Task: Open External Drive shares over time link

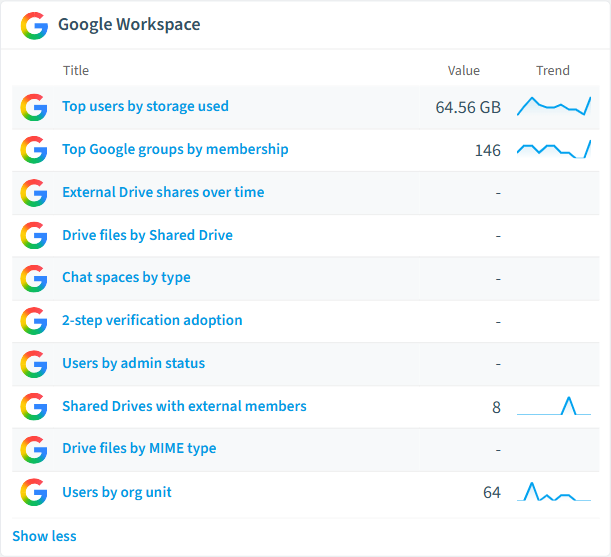Action: (163, 192)
